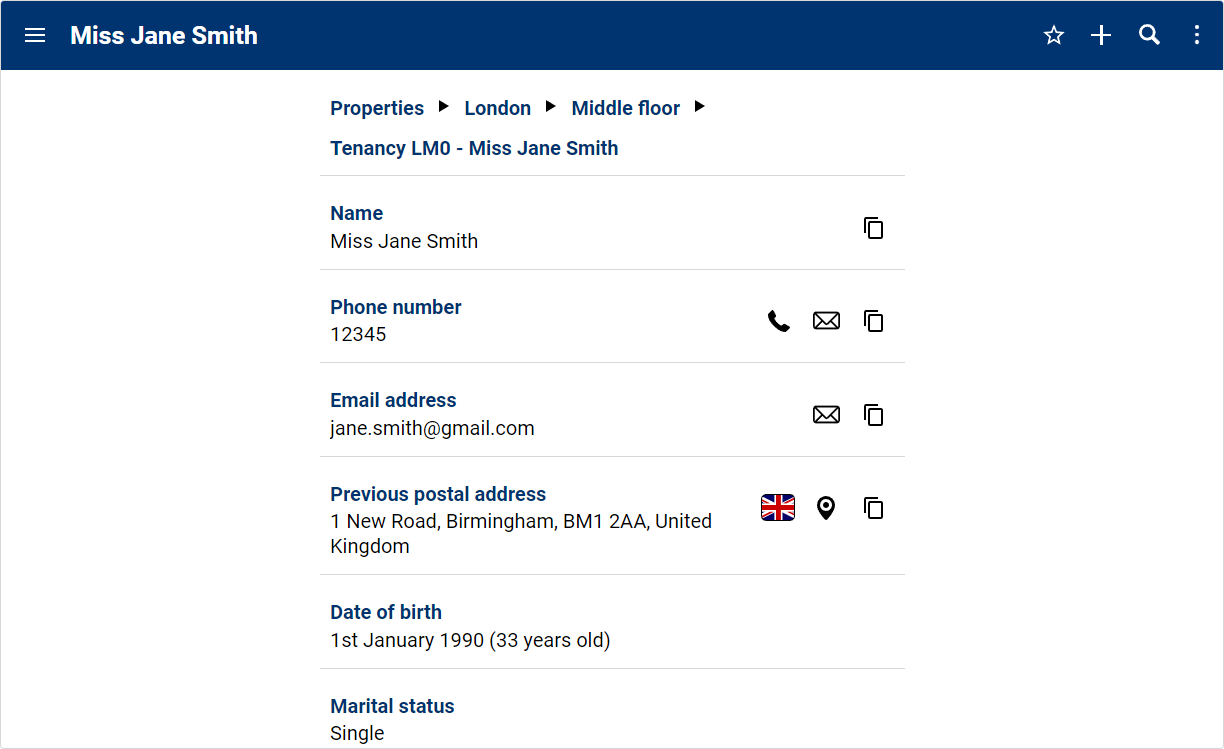The image size is (1224, 749).
Task: Navigate to London breadcrumb
Action: point(497,108)
